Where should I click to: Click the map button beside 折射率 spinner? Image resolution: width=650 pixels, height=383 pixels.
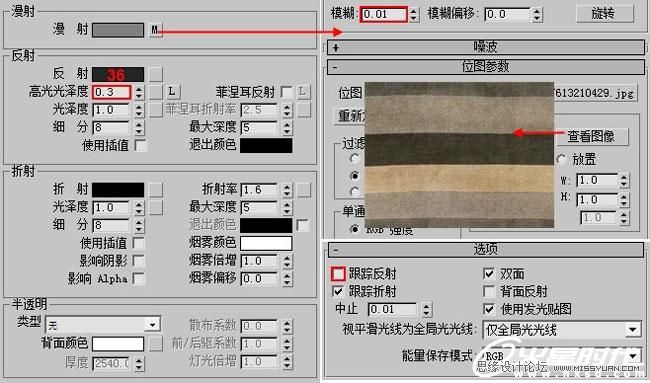[303, 190]
